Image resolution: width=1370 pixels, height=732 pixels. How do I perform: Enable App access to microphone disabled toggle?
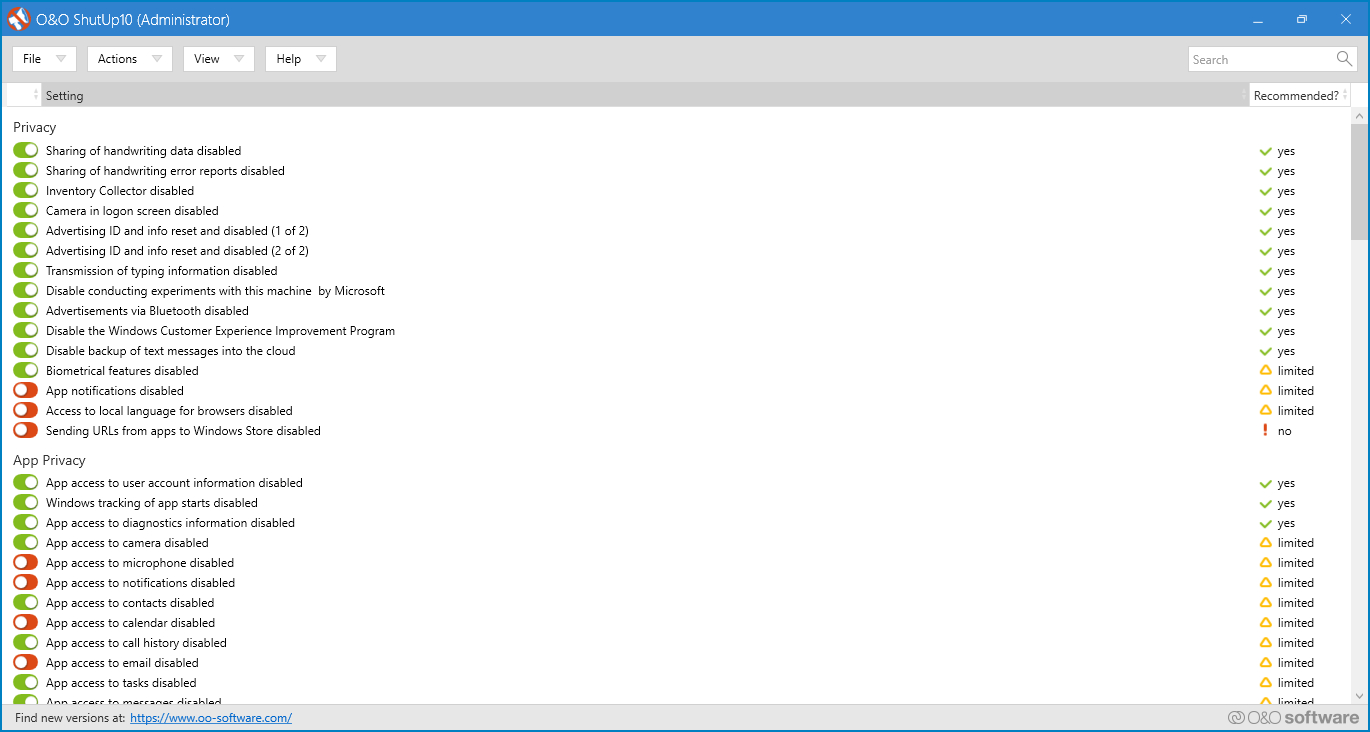[26, 563]
